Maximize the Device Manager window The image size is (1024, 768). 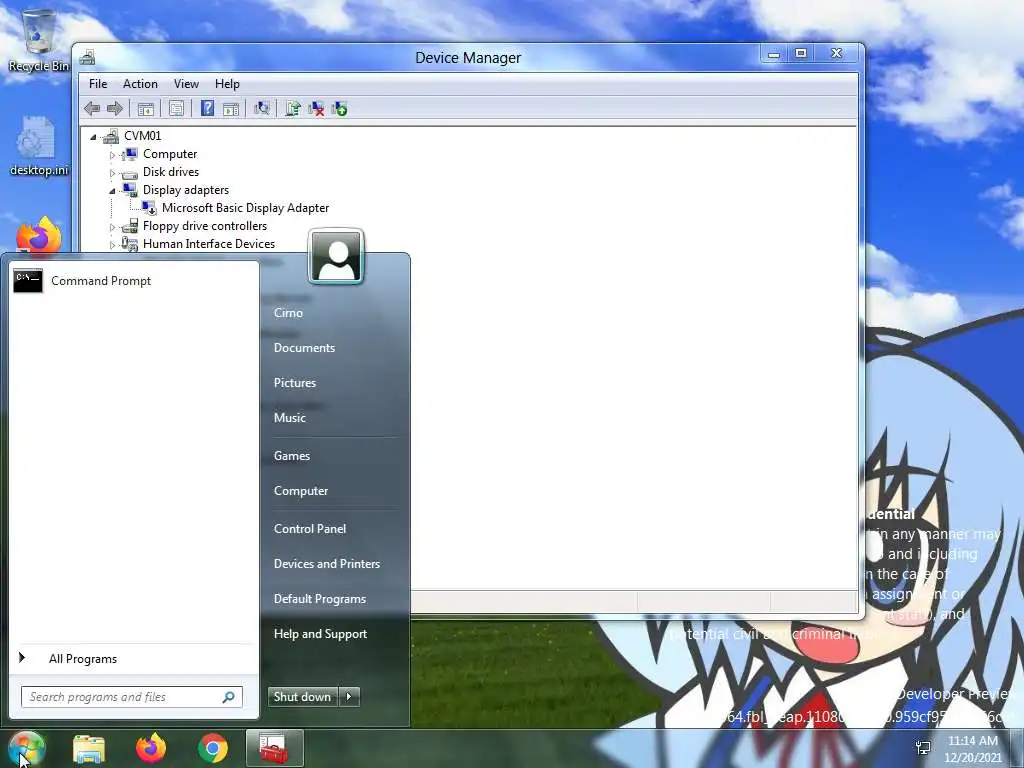tap(801, 54)
